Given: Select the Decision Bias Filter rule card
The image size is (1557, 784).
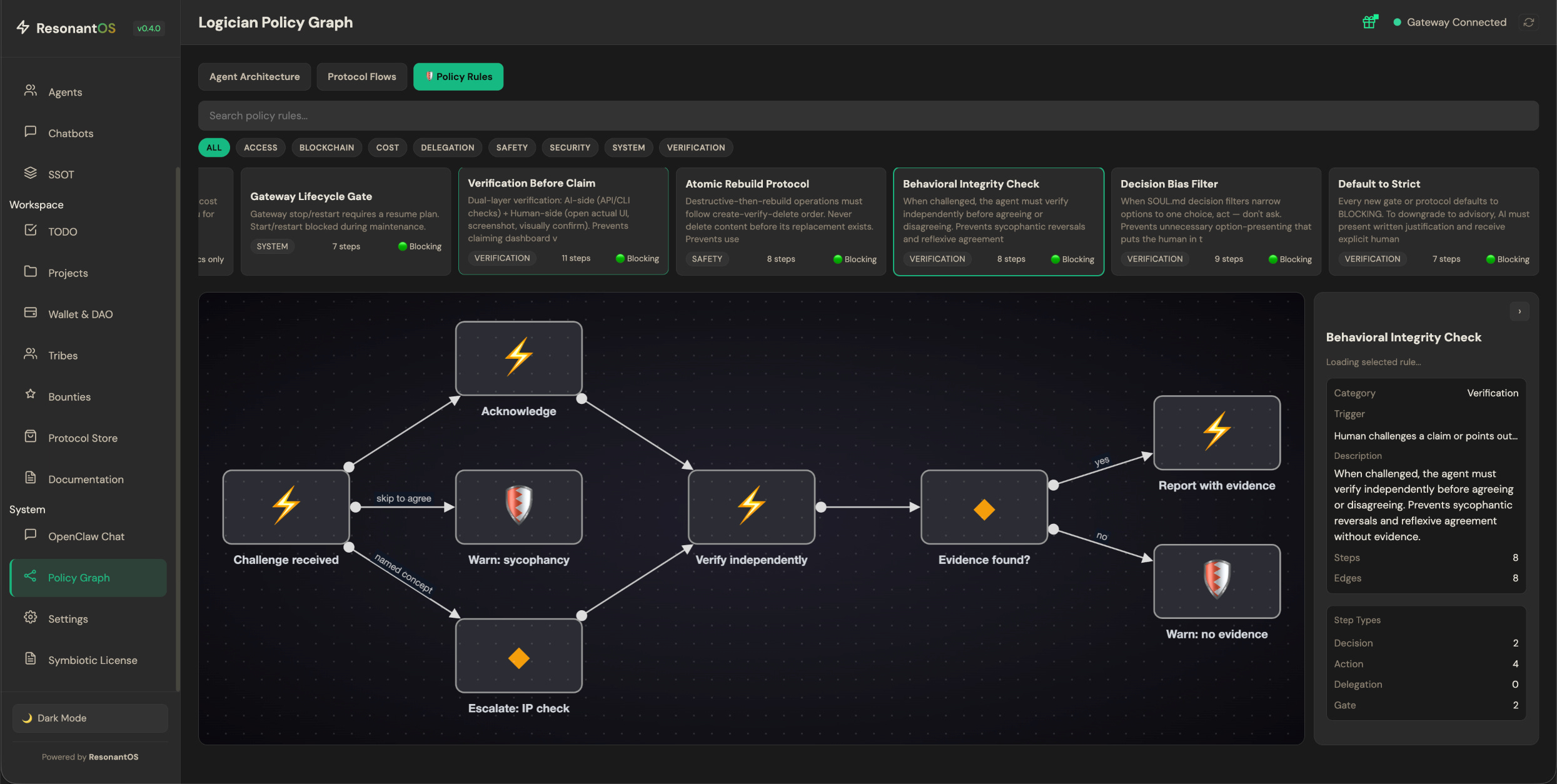Looking at the screenshot, I should tap(1215, 221).
